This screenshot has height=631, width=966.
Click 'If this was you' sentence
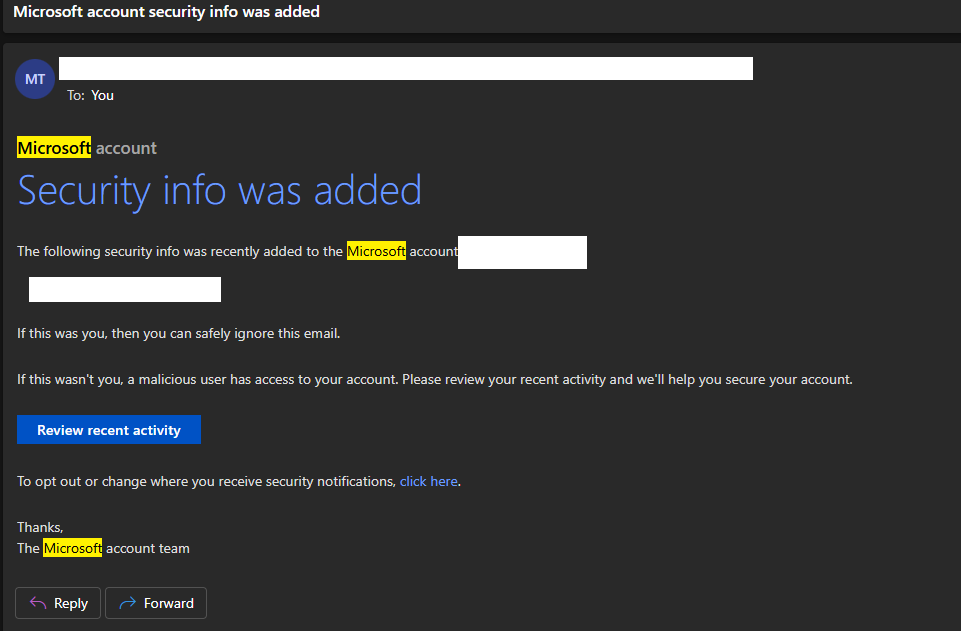point(179,333)
